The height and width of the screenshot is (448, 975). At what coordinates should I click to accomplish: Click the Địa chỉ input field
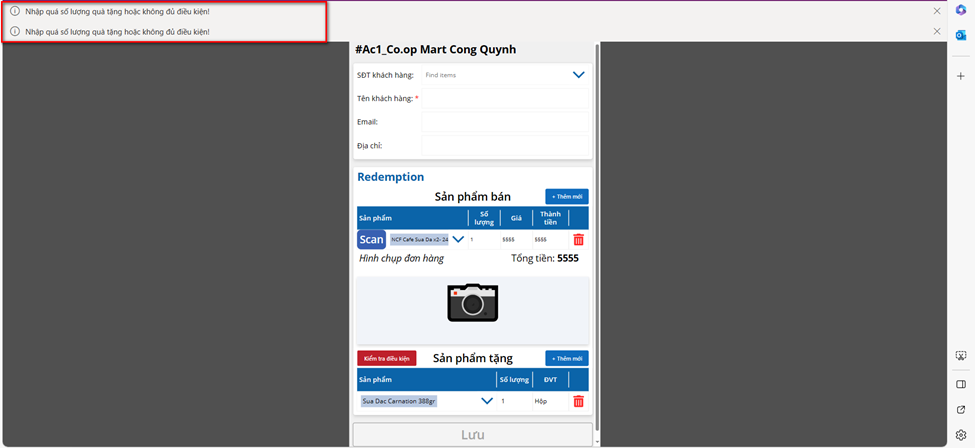tap(505, 146)
